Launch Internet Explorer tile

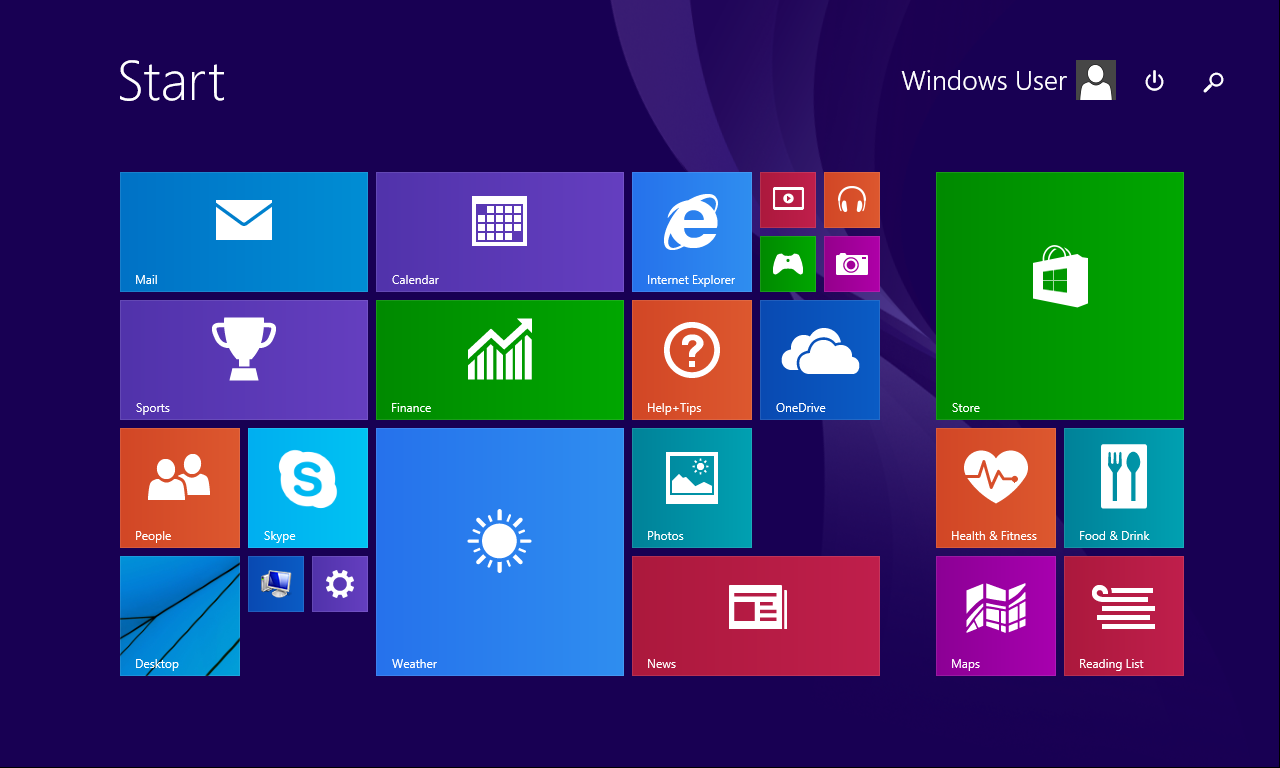[692, 232]
